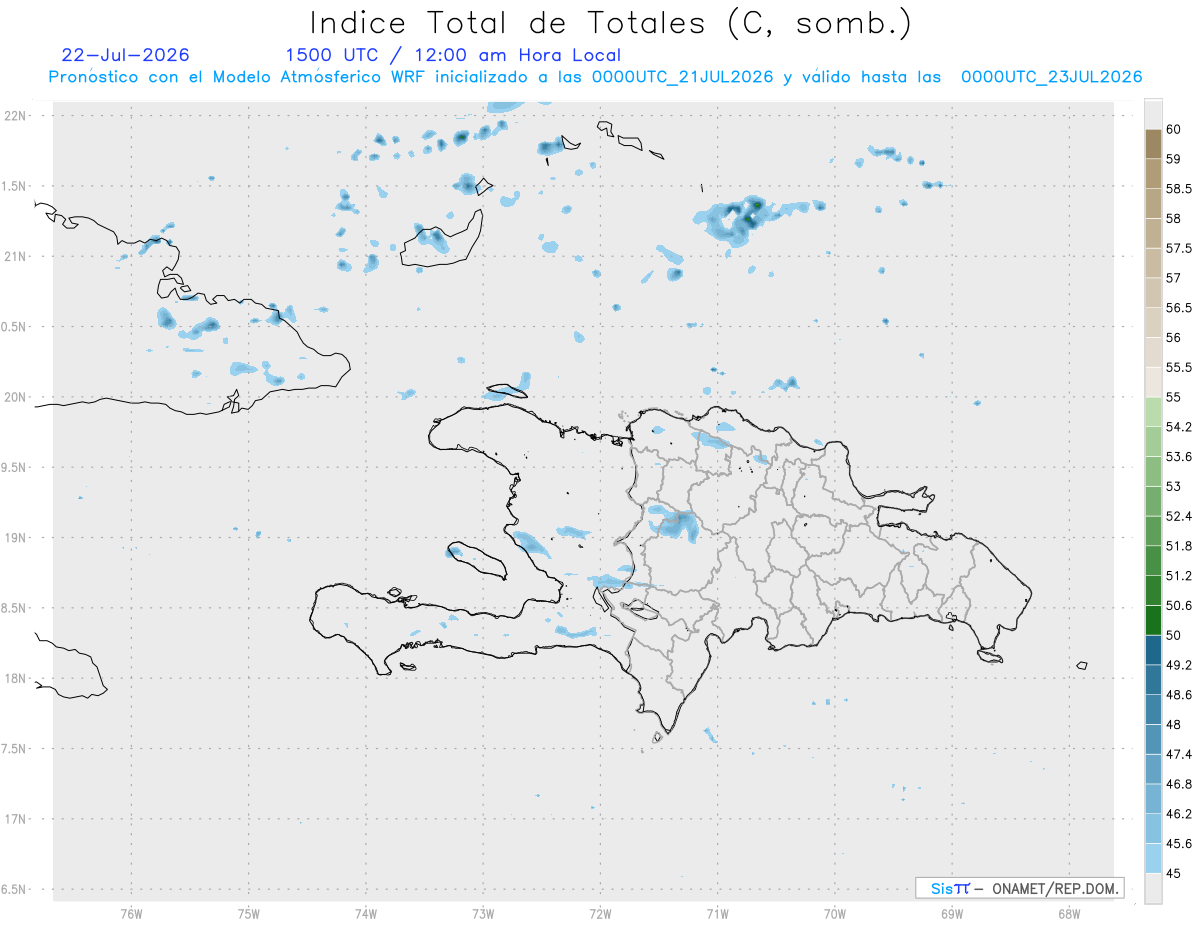This screenshot has width=1200, height=927.
Task: Click the "76W" longitude label
Action: click(131, 914)
